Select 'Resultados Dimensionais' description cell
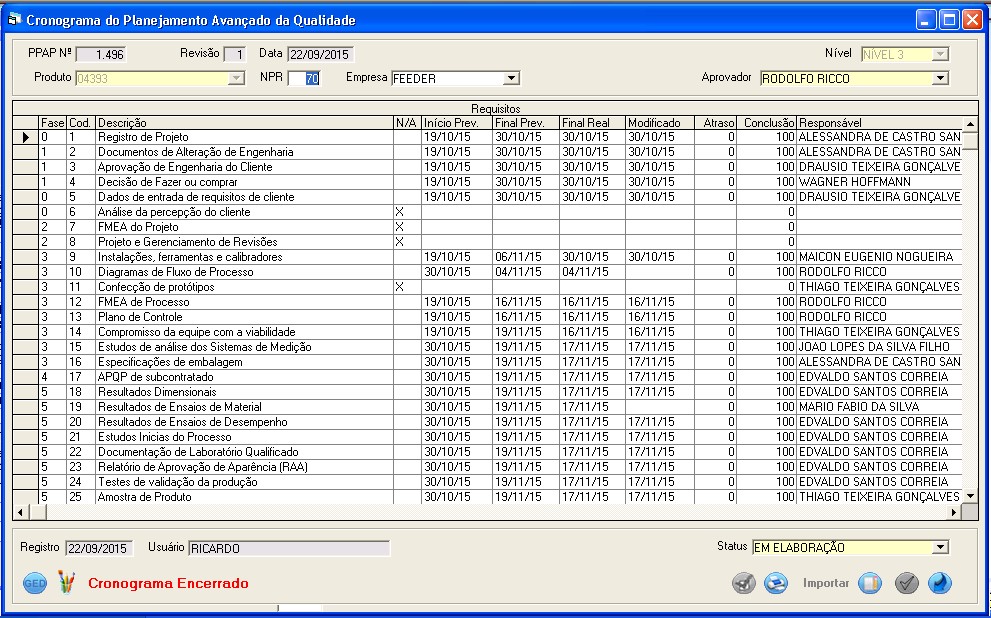The image size is (991, 618). pyautogui.click(x=244, y=392)
